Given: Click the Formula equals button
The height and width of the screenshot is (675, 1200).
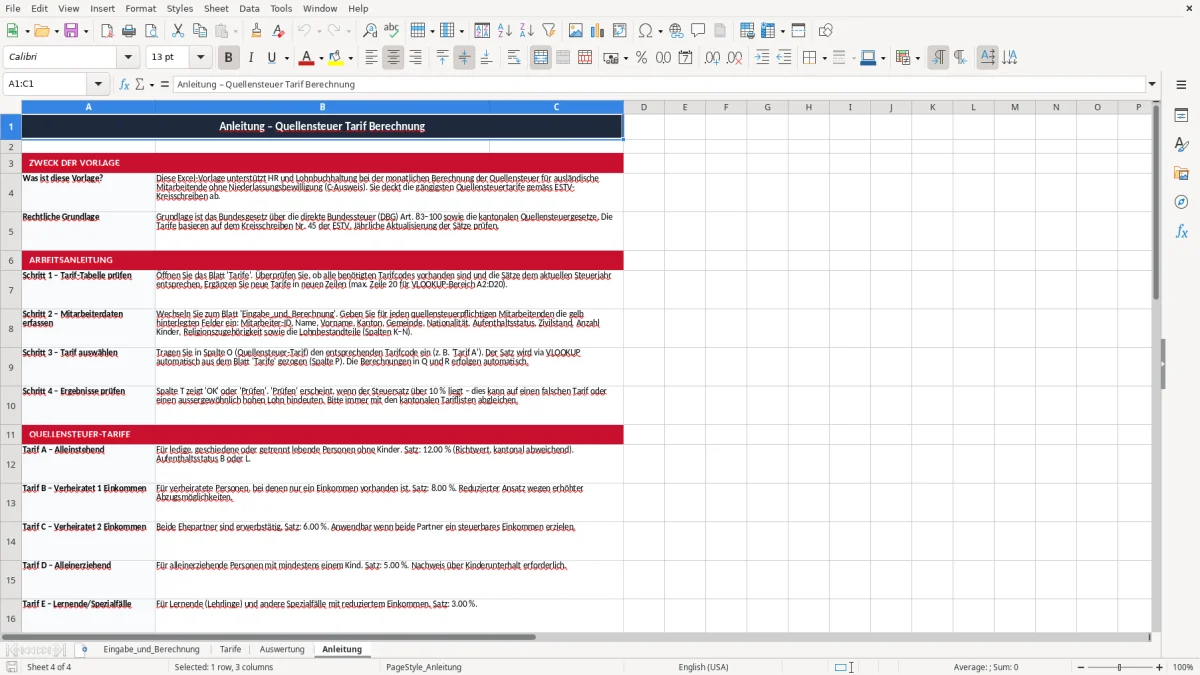Looking at the screenshot, I should coord(164,84).
